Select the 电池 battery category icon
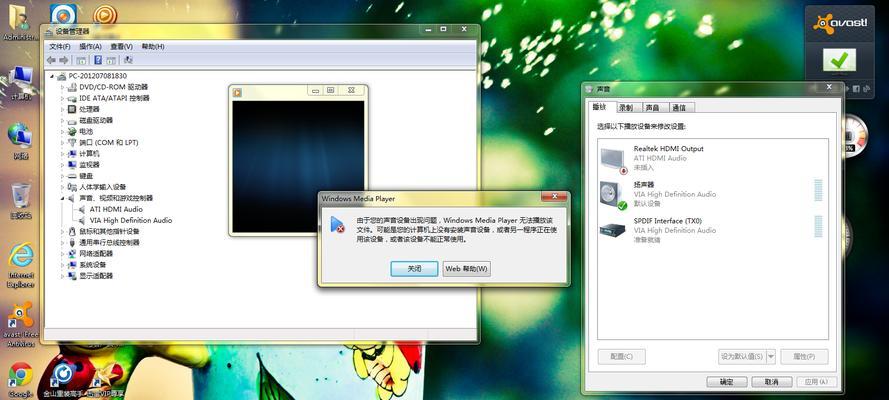Image resolution: width=889 pixels, height=400 pixels. (x=72, y=131)
